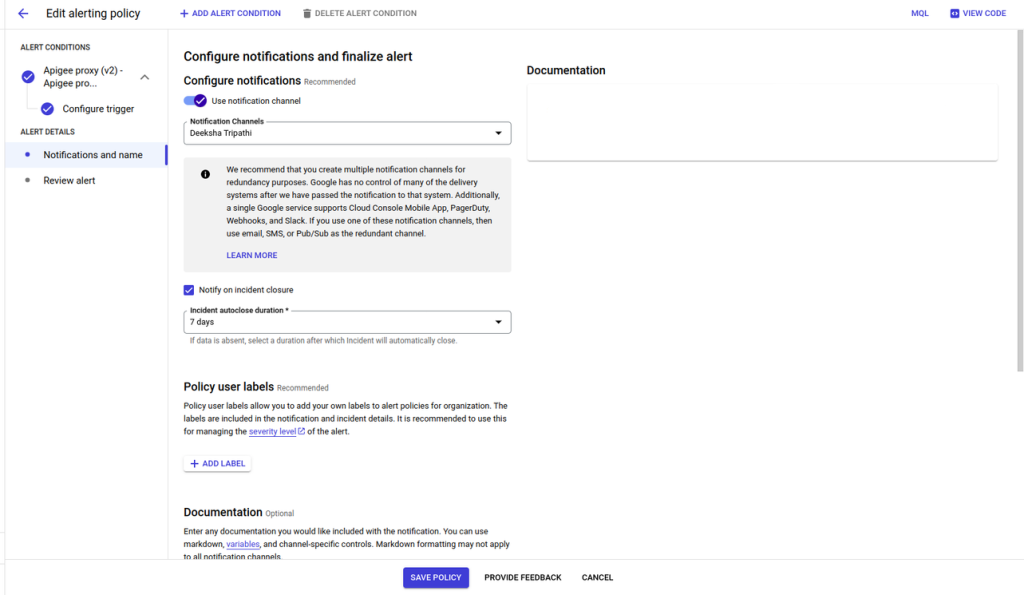Collapse the Apigee proxy (v2) condition
Viewport: 1024px width, 595px height.
pyautogui.click(x=144, y=75)
